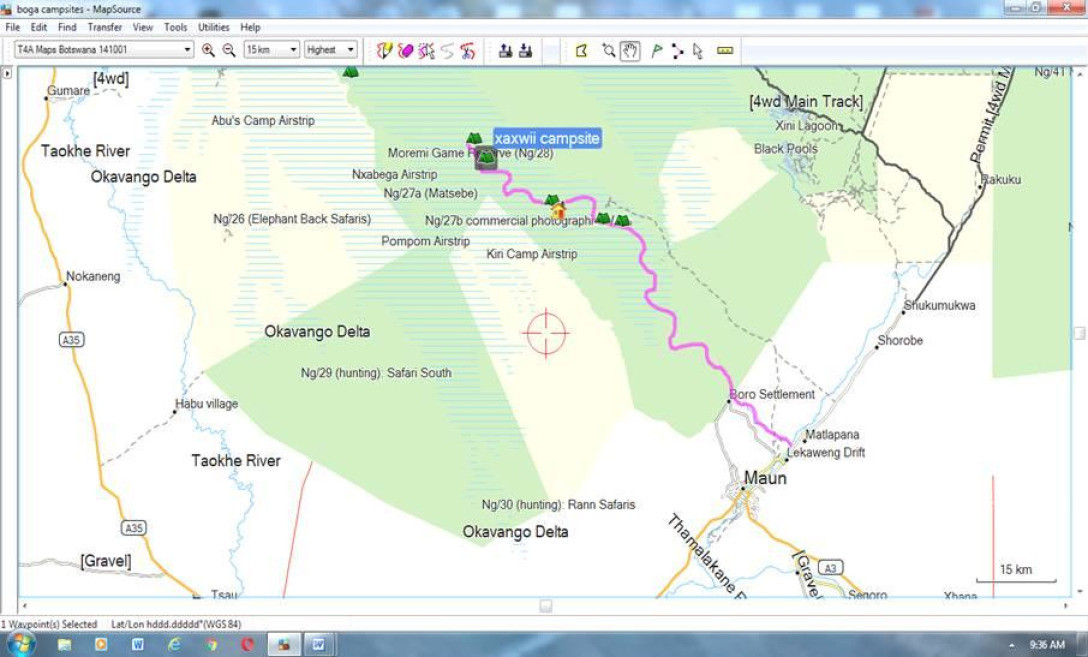Click the maps toolbar icon left of waypoints
This screenshot has width=1088, height=657.
(x=384, y=50)
